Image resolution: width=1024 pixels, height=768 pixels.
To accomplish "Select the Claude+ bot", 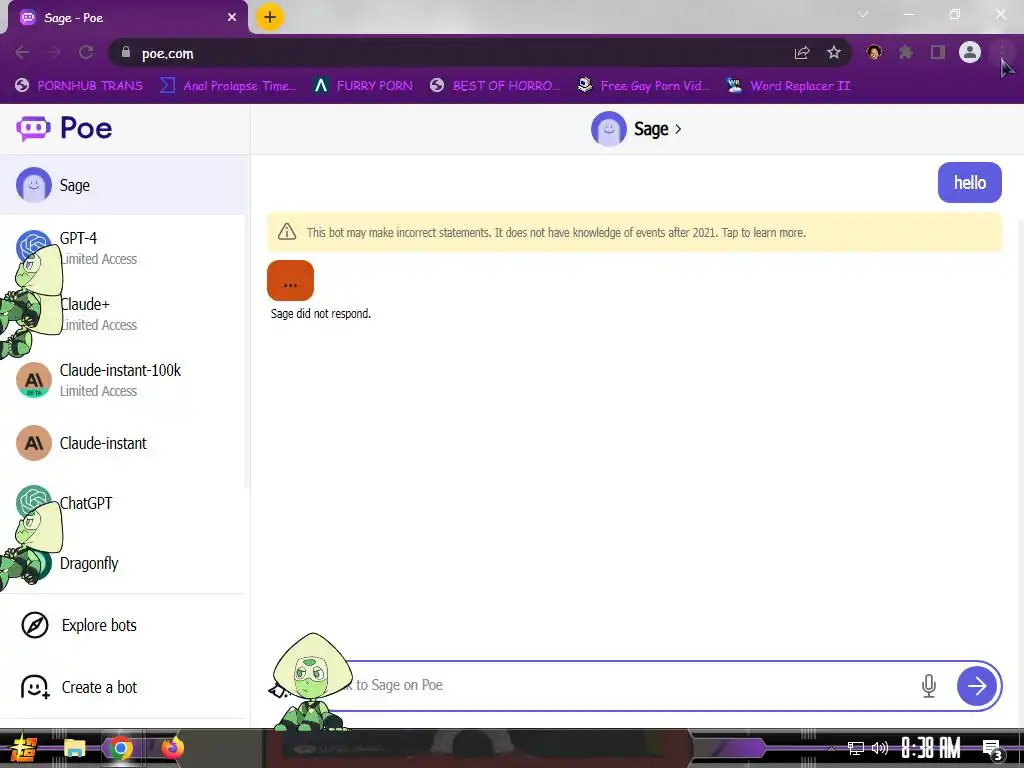I will [123, 314].
